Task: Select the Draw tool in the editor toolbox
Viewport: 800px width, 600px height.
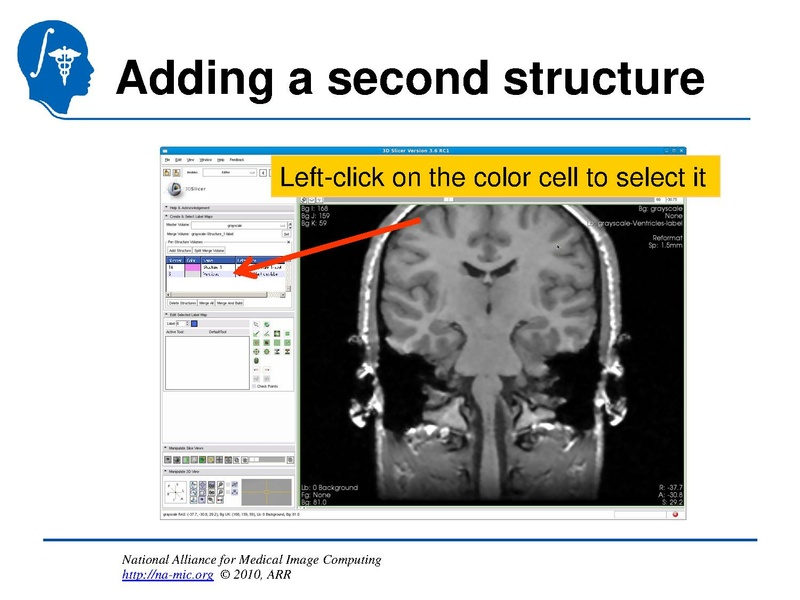Action: pyautogui.click(x=266, y=334)
